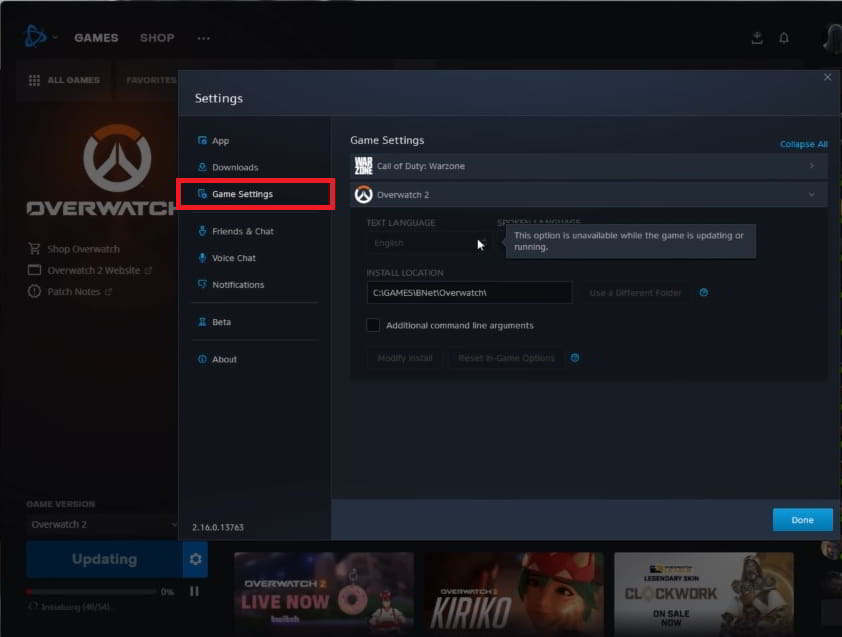Select the Game Settings tab
The image size is (842, 637).
(255, 194)
